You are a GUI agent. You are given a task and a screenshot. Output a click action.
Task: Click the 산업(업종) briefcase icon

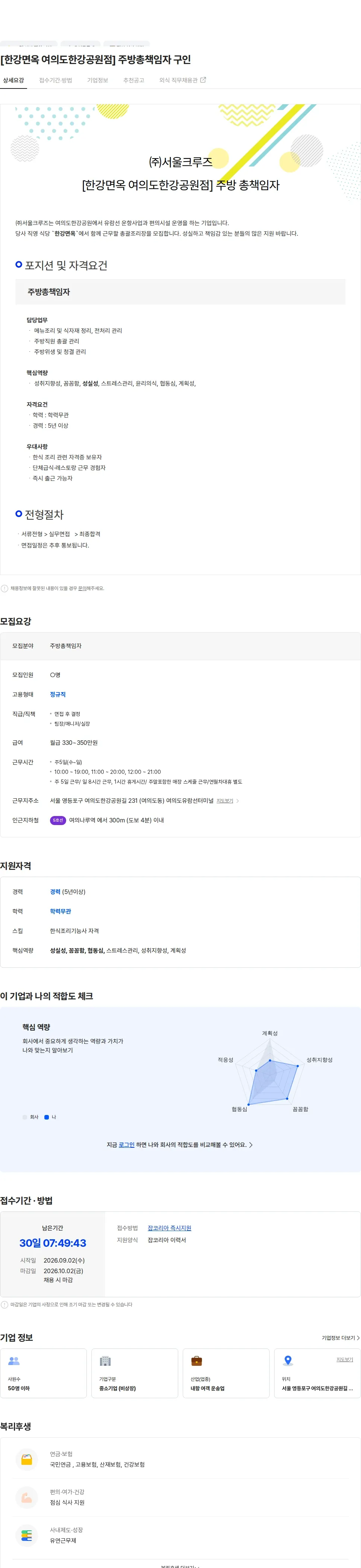(x=196, y=1361)
